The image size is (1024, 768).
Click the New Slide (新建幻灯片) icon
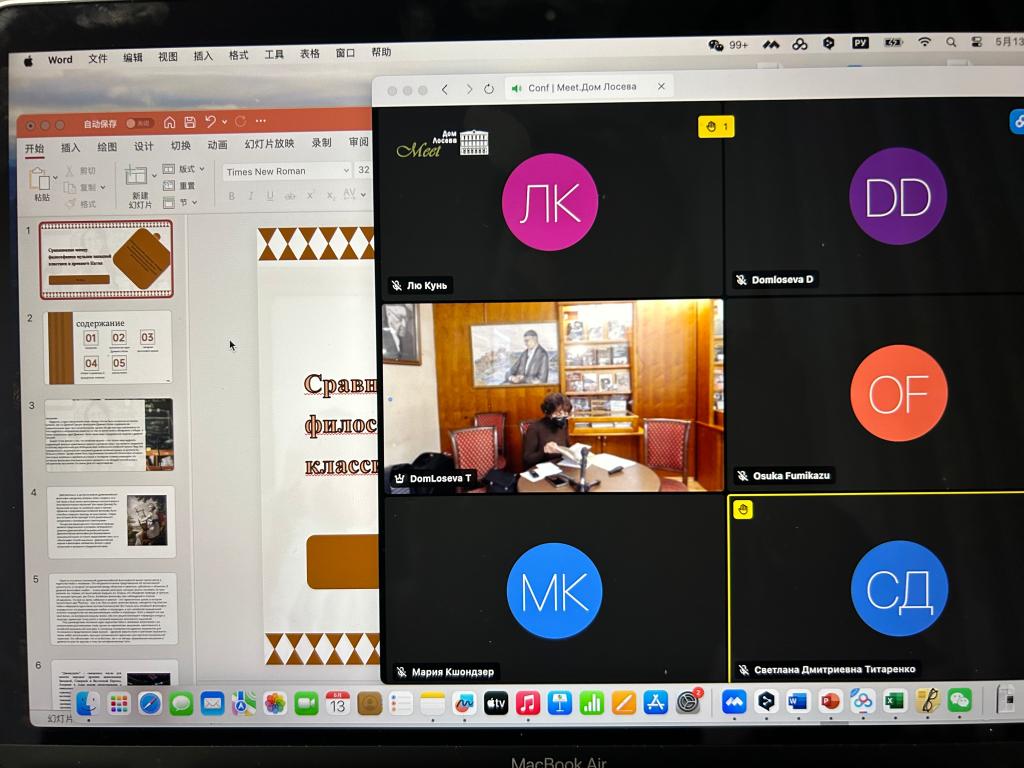coord(136,176)
